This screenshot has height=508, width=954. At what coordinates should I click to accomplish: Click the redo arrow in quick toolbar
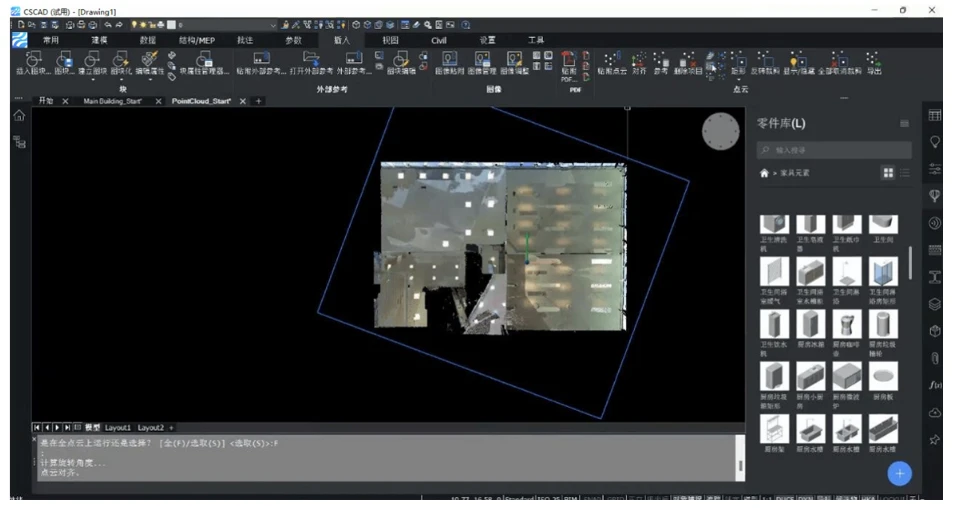tap(119, 25)
